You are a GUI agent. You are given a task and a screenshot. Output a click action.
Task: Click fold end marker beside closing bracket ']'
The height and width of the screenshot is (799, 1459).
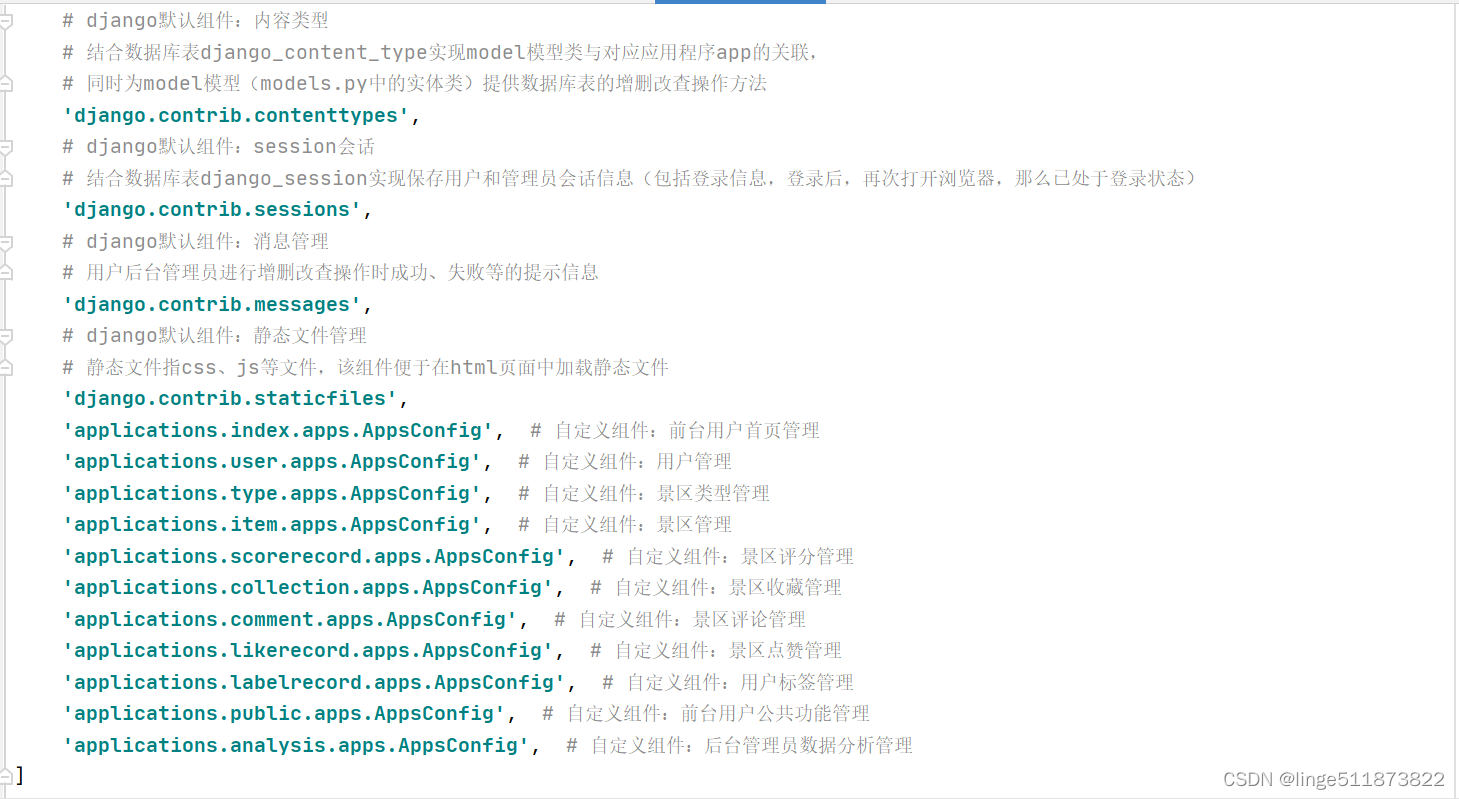click(5, 776)
